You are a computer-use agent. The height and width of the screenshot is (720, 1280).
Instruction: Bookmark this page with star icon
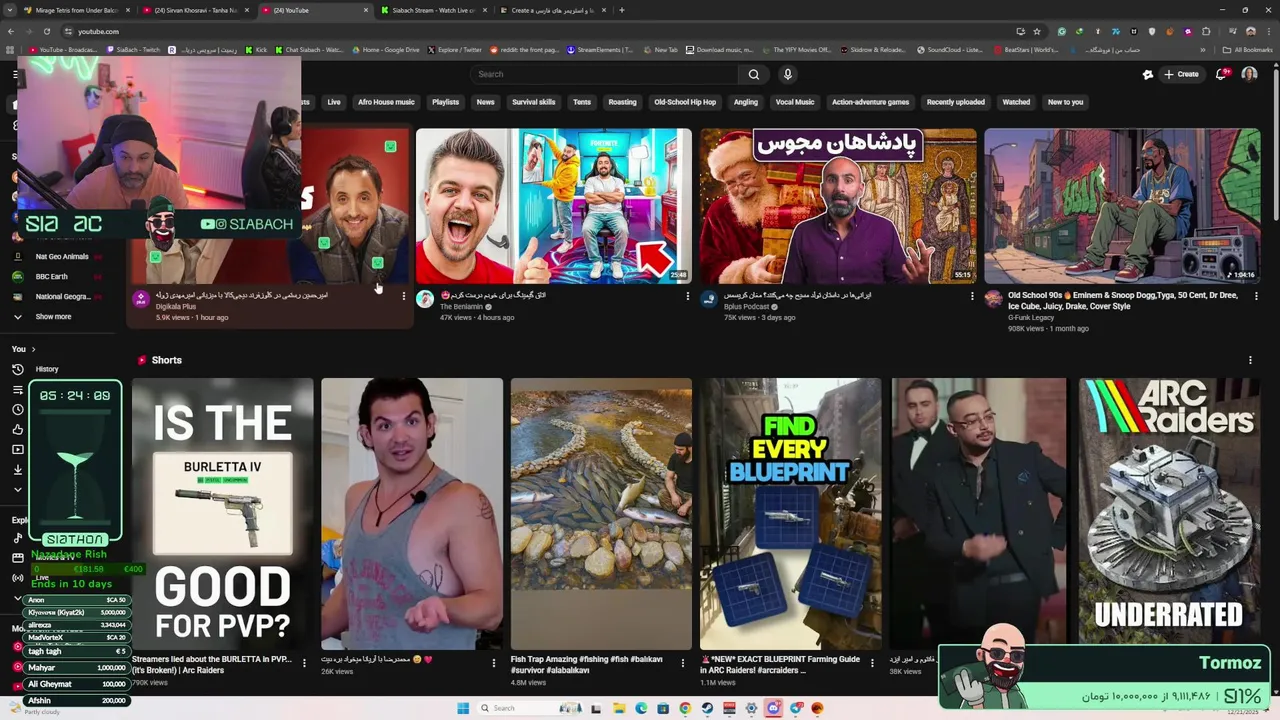coord(1037,31)
